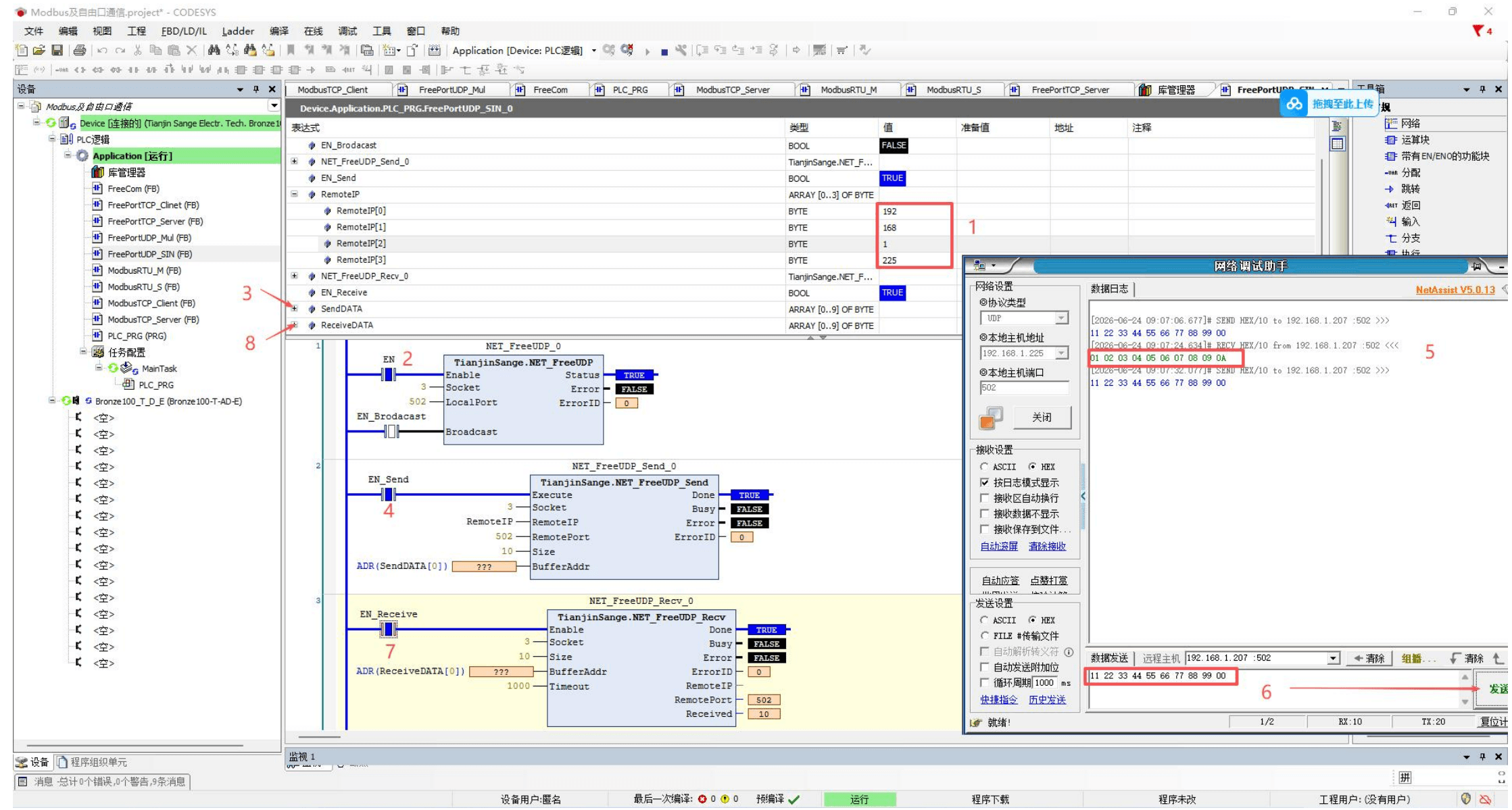Open the 在线 menu

313,31
